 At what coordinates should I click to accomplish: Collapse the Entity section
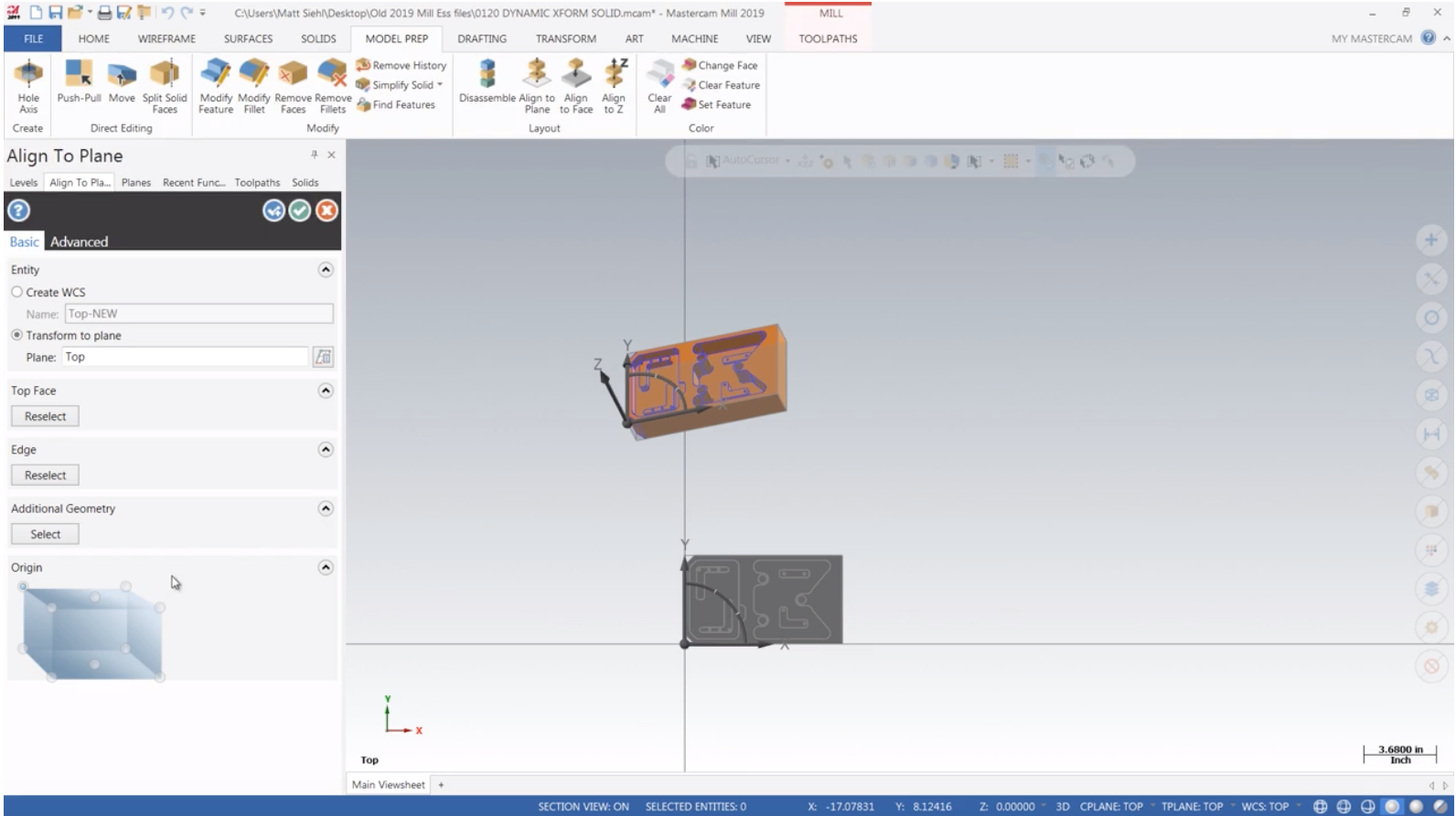click(x=326, y=270)
